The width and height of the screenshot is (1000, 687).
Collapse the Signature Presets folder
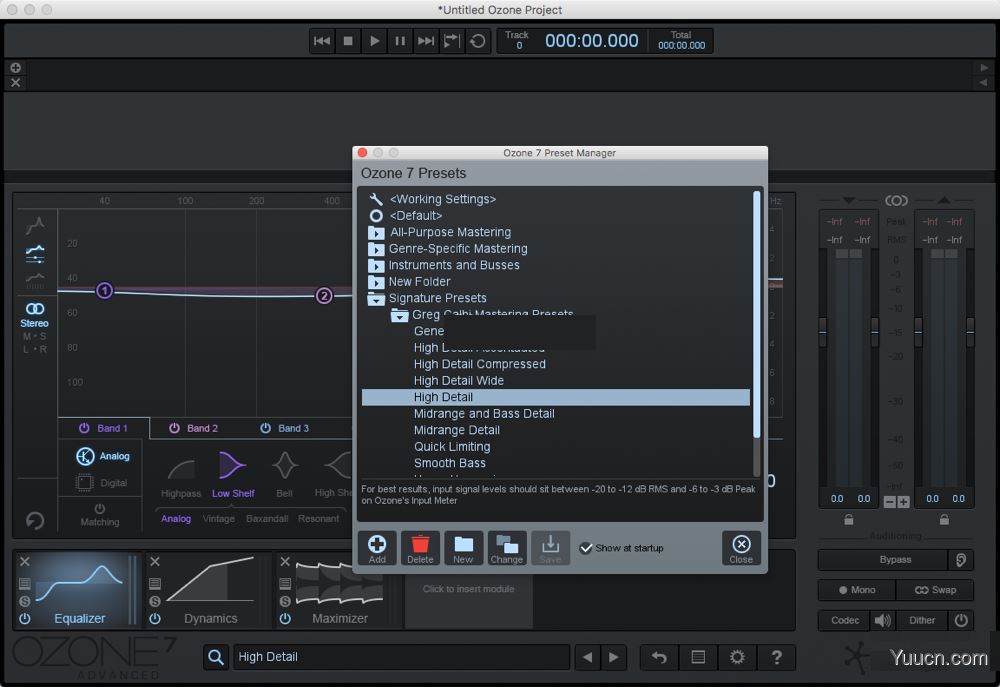(376, 299)
